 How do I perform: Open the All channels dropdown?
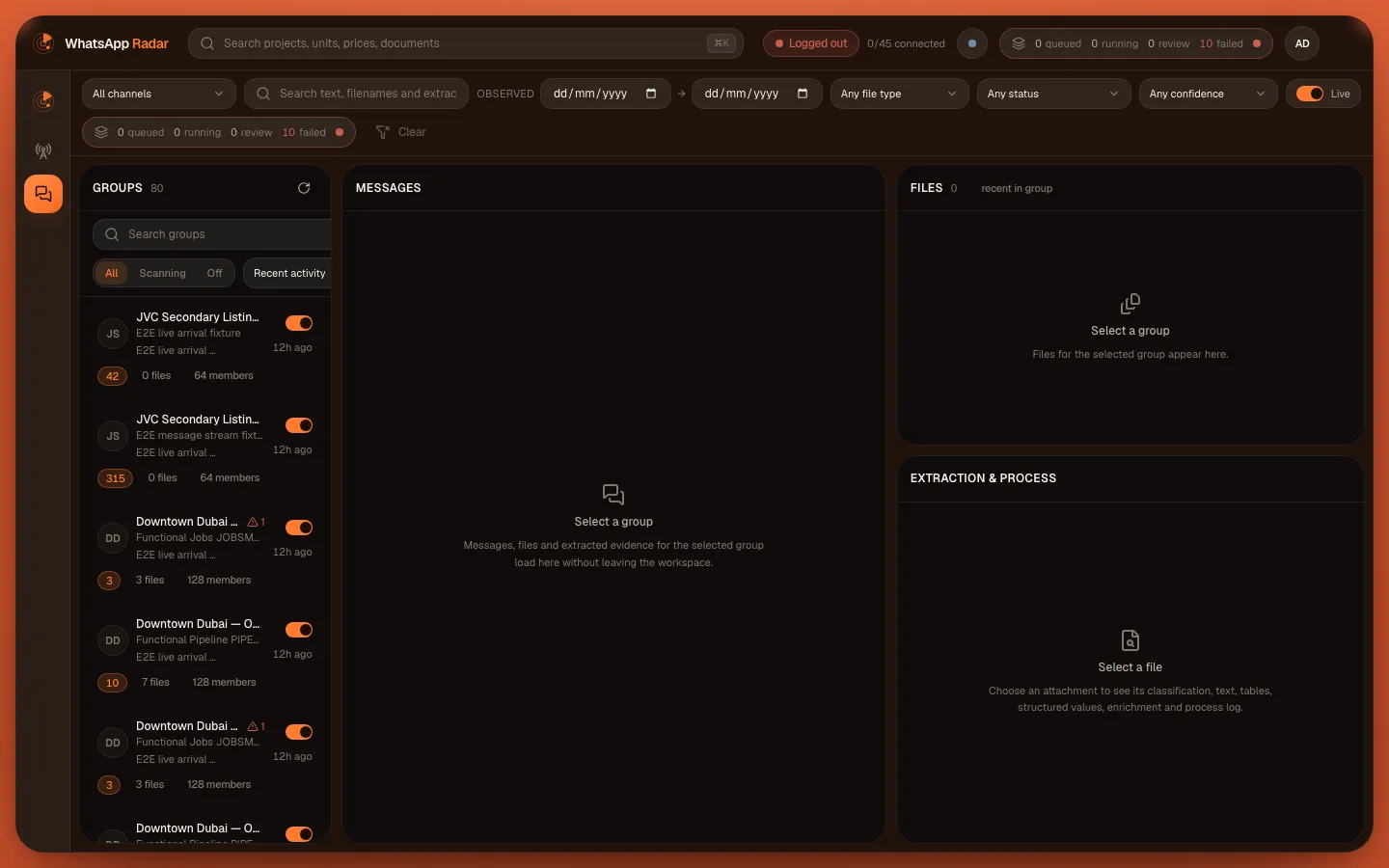point(159,94)
